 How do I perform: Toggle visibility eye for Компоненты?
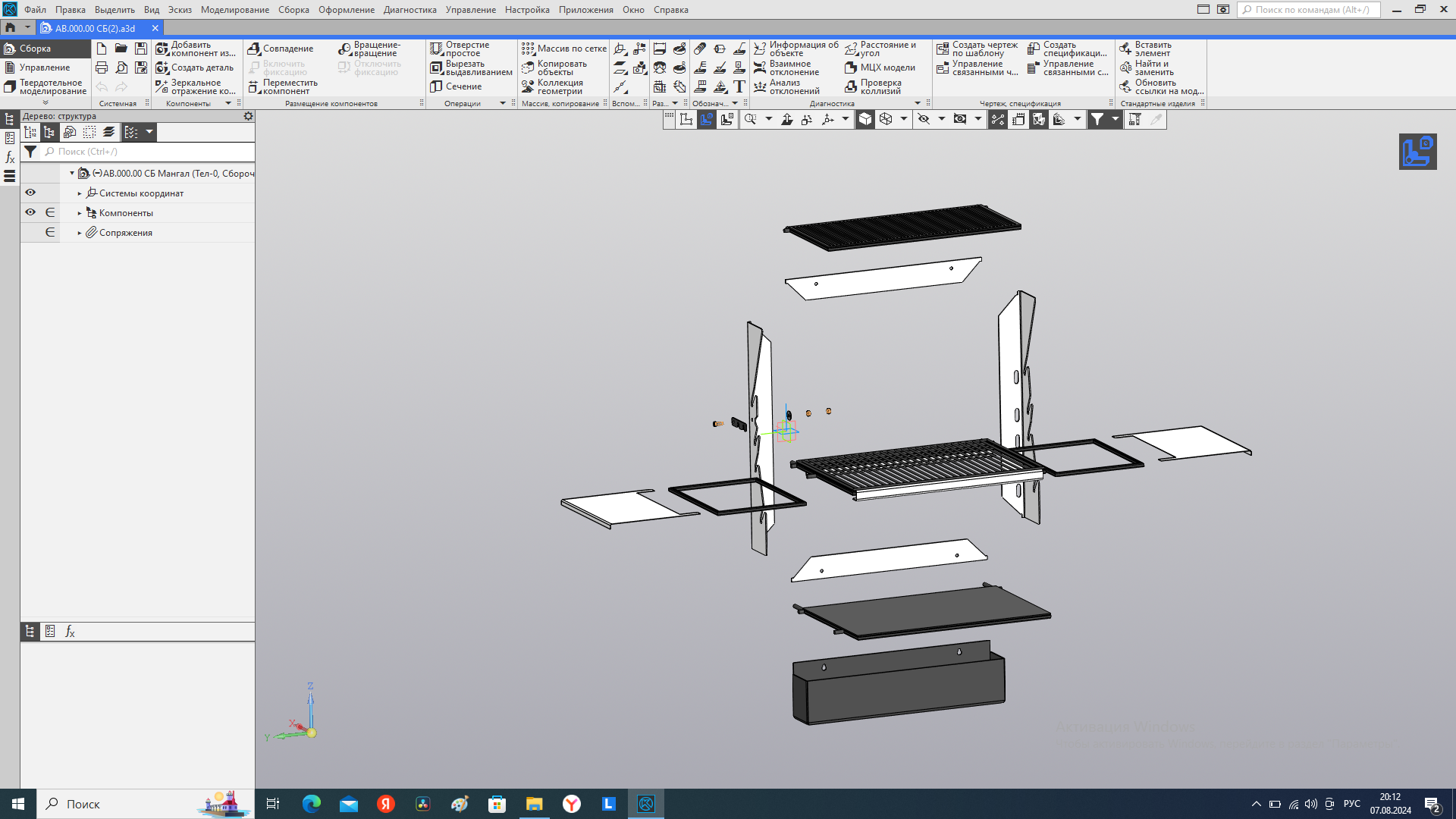click(x=30, y=212)
